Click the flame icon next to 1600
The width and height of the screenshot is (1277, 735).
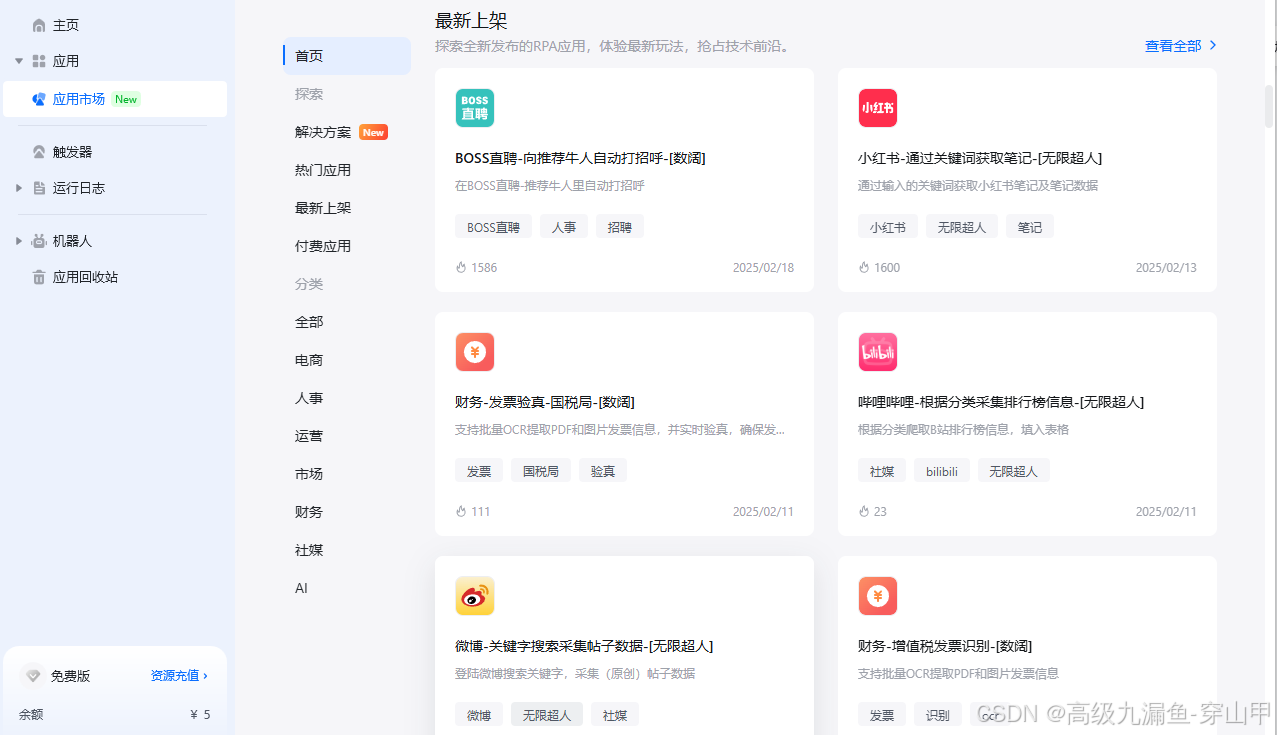(x=864, y=268)
